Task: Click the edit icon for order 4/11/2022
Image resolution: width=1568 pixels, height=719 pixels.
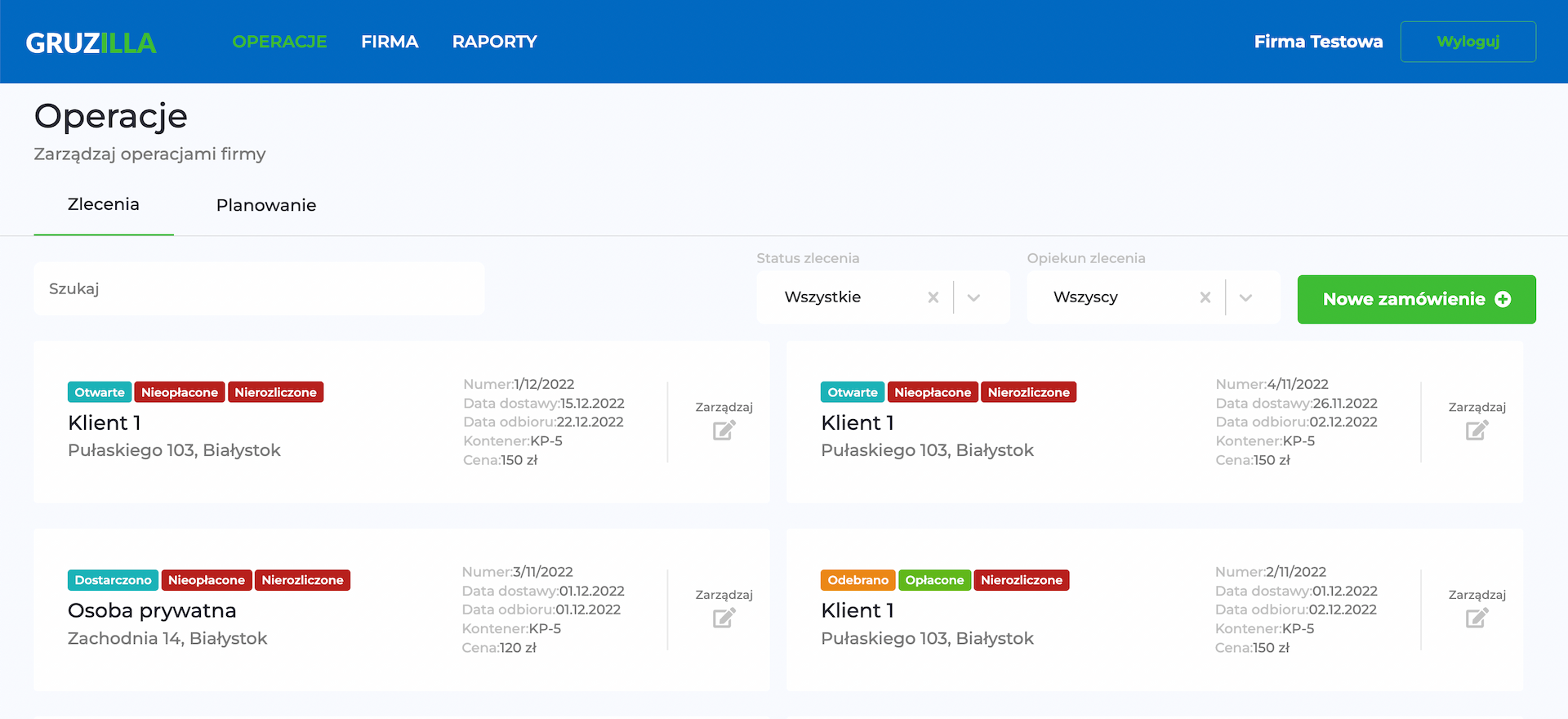Action: (x=1477, y=430)
